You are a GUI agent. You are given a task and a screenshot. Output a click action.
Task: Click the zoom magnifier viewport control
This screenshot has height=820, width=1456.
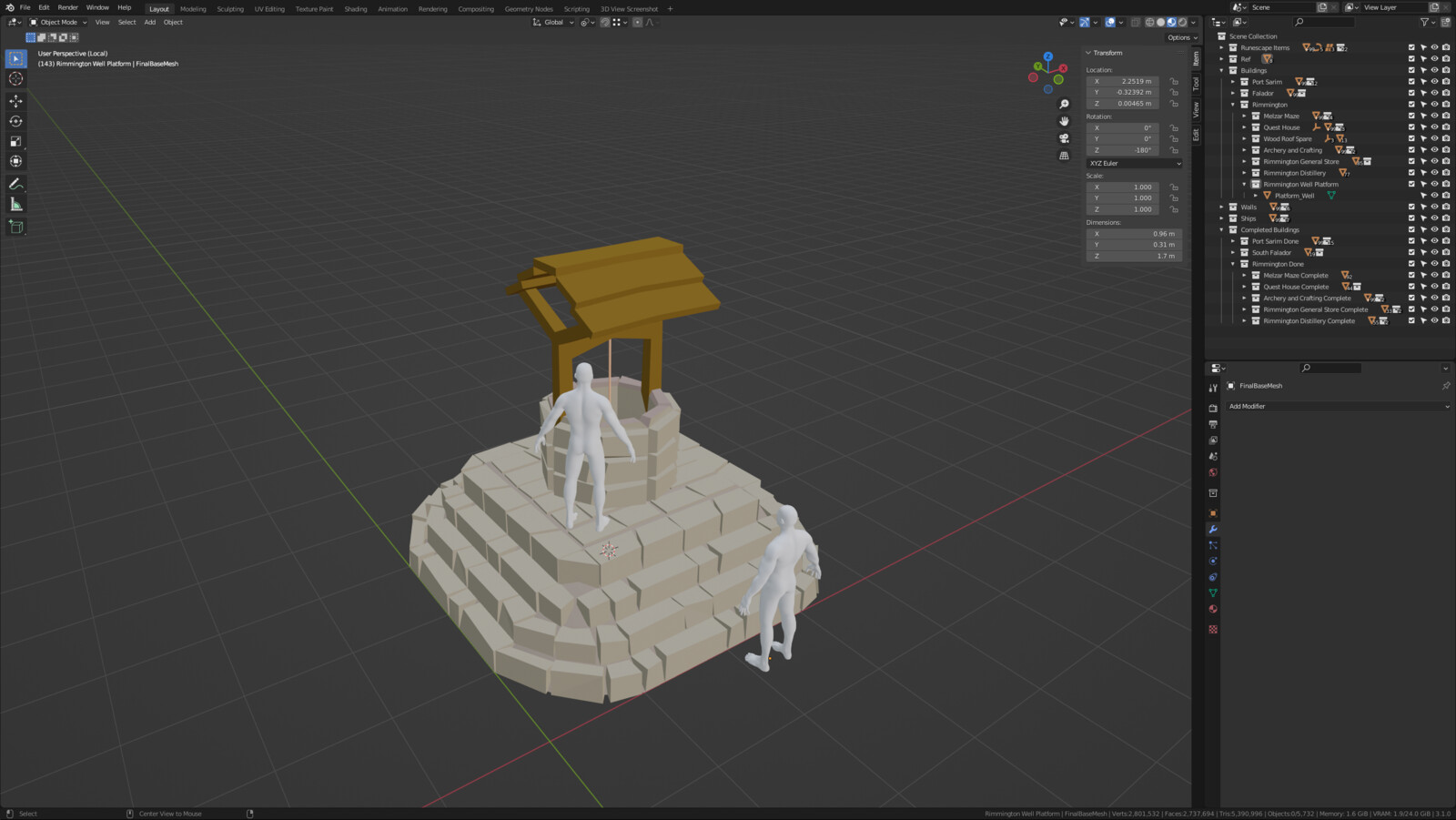click(1064, 105)
